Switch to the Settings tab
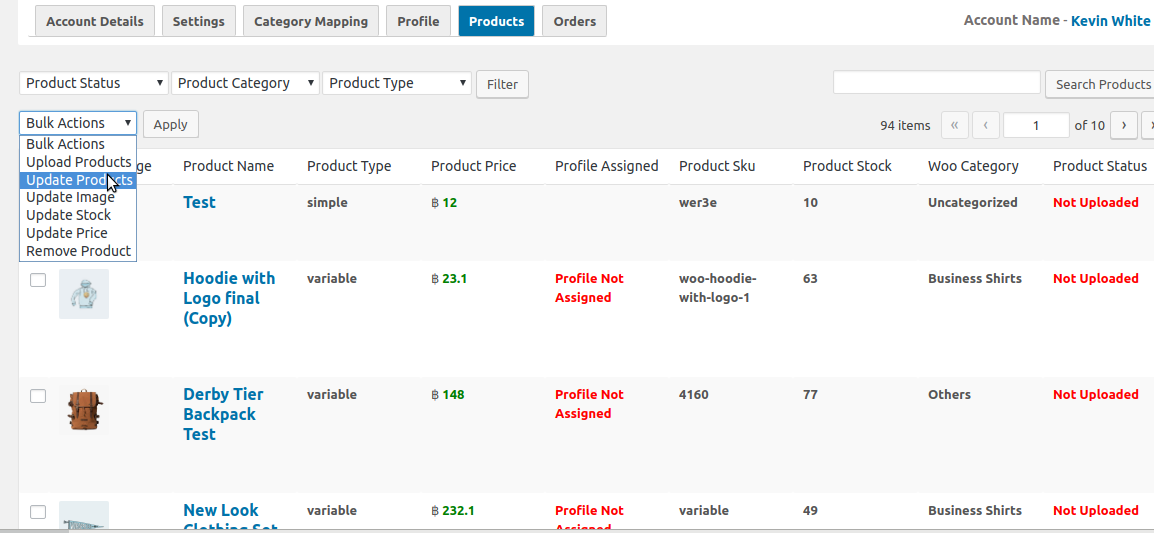The width and height of the screenshot is (1154, 533). pyautogui.click(x=199, y=21)
